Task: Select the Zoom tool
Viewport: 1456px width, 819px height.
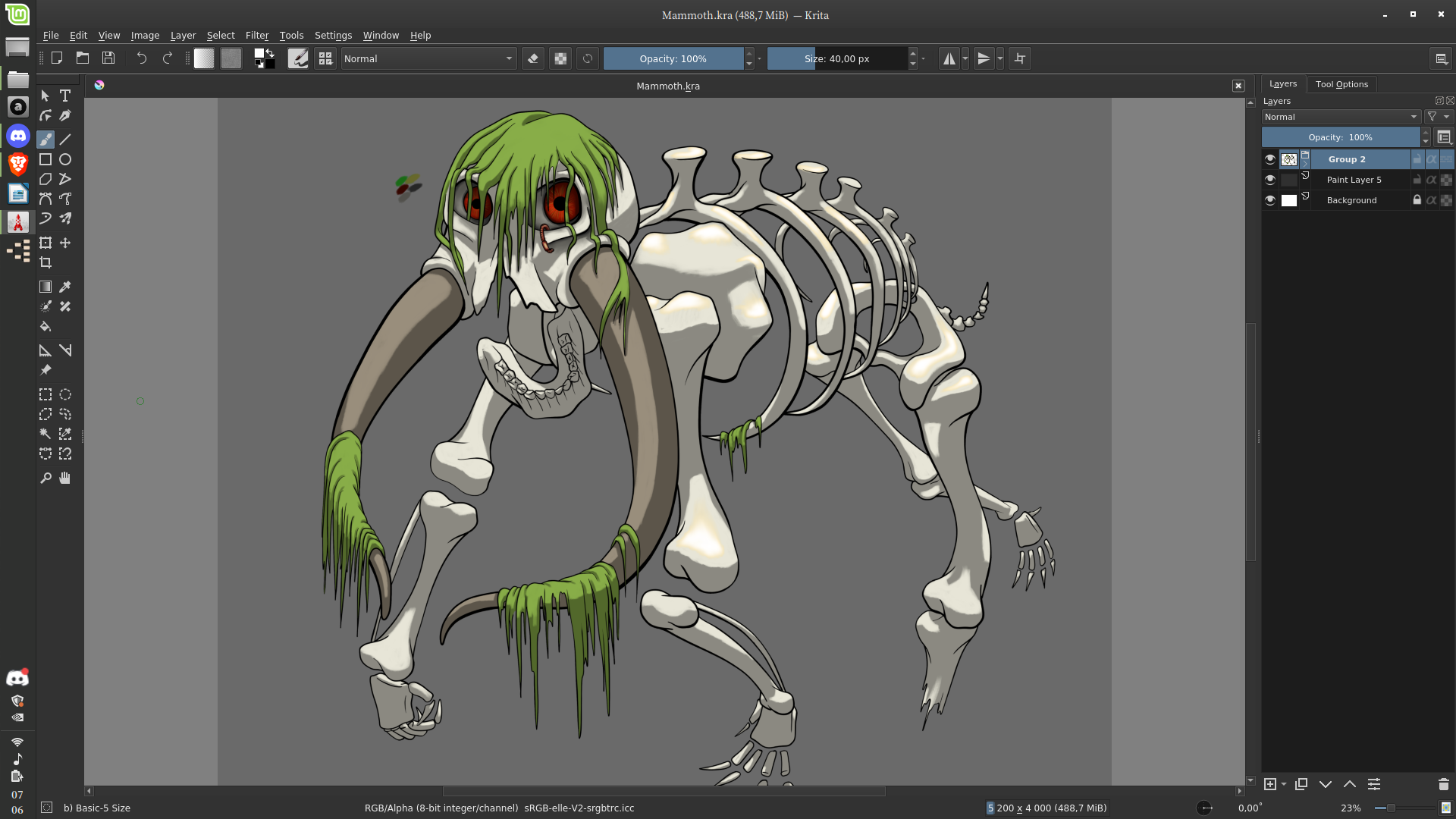Action: 45,478
